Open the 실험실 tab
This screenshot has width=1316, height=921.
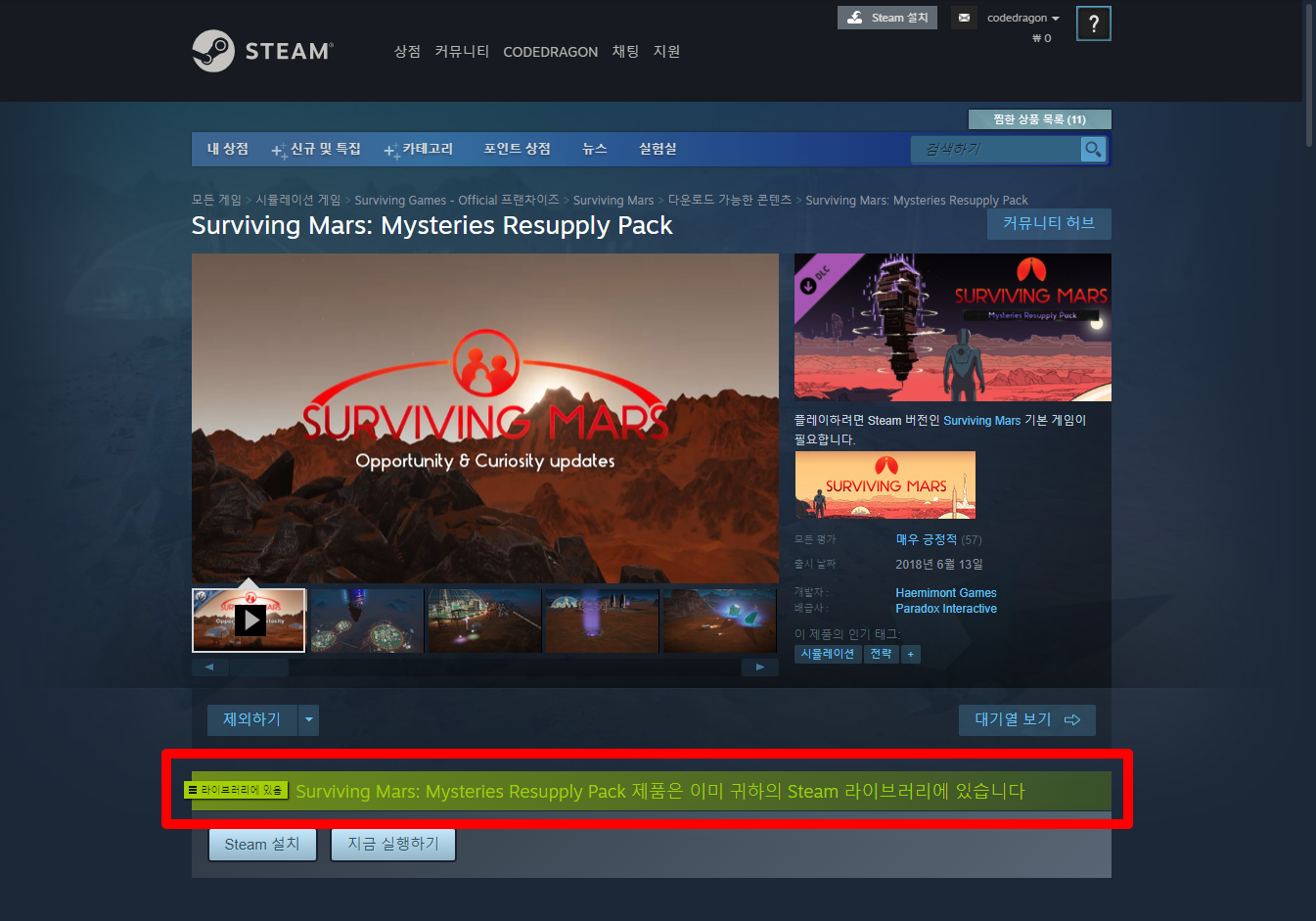pos(658,149)
